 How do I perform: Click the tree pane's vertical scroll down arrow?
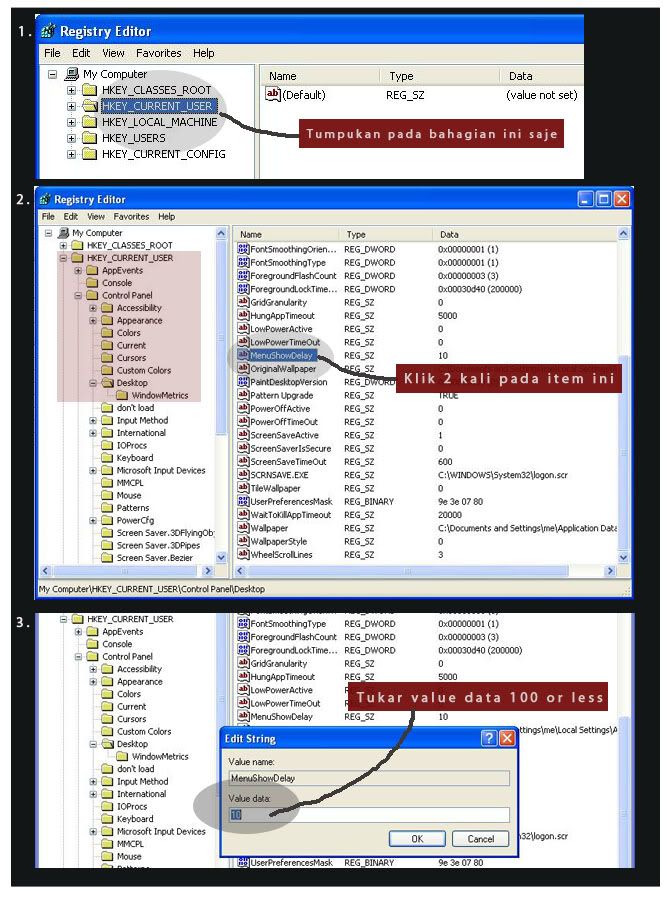point(221,557)
